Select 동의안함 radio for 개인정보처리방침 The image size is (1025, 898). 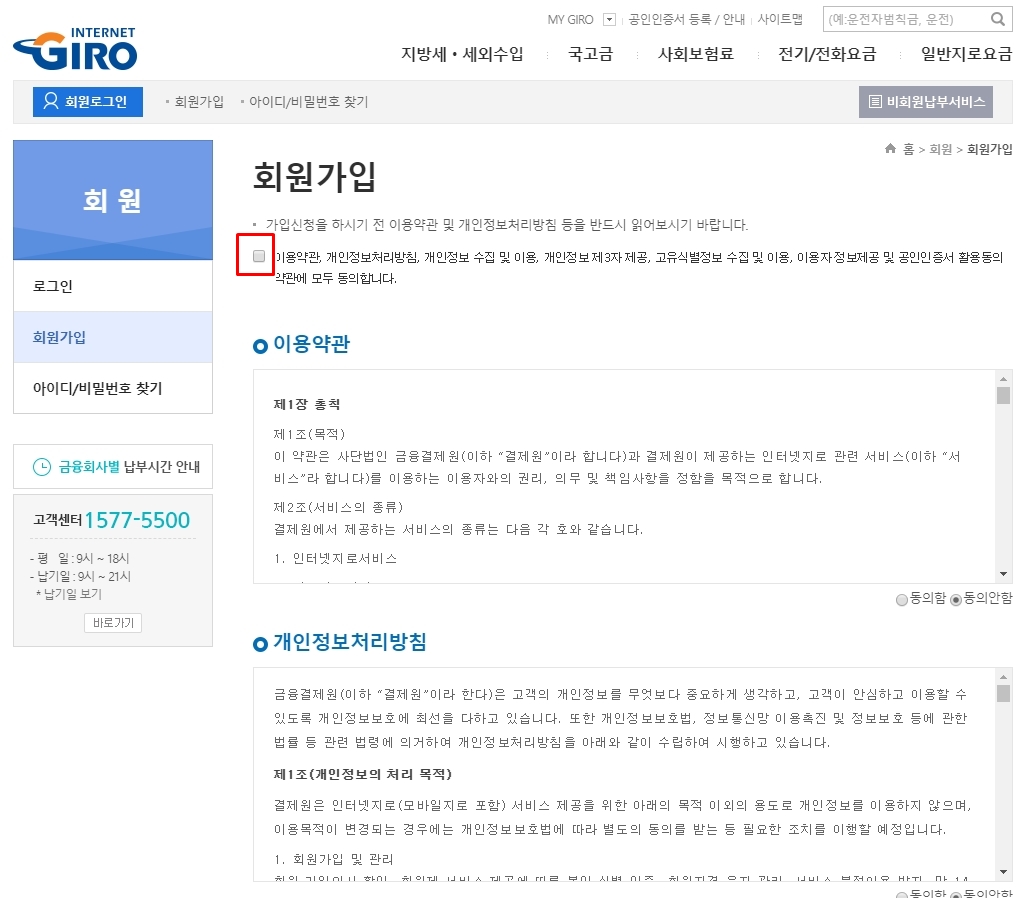[x=956, y=895]
